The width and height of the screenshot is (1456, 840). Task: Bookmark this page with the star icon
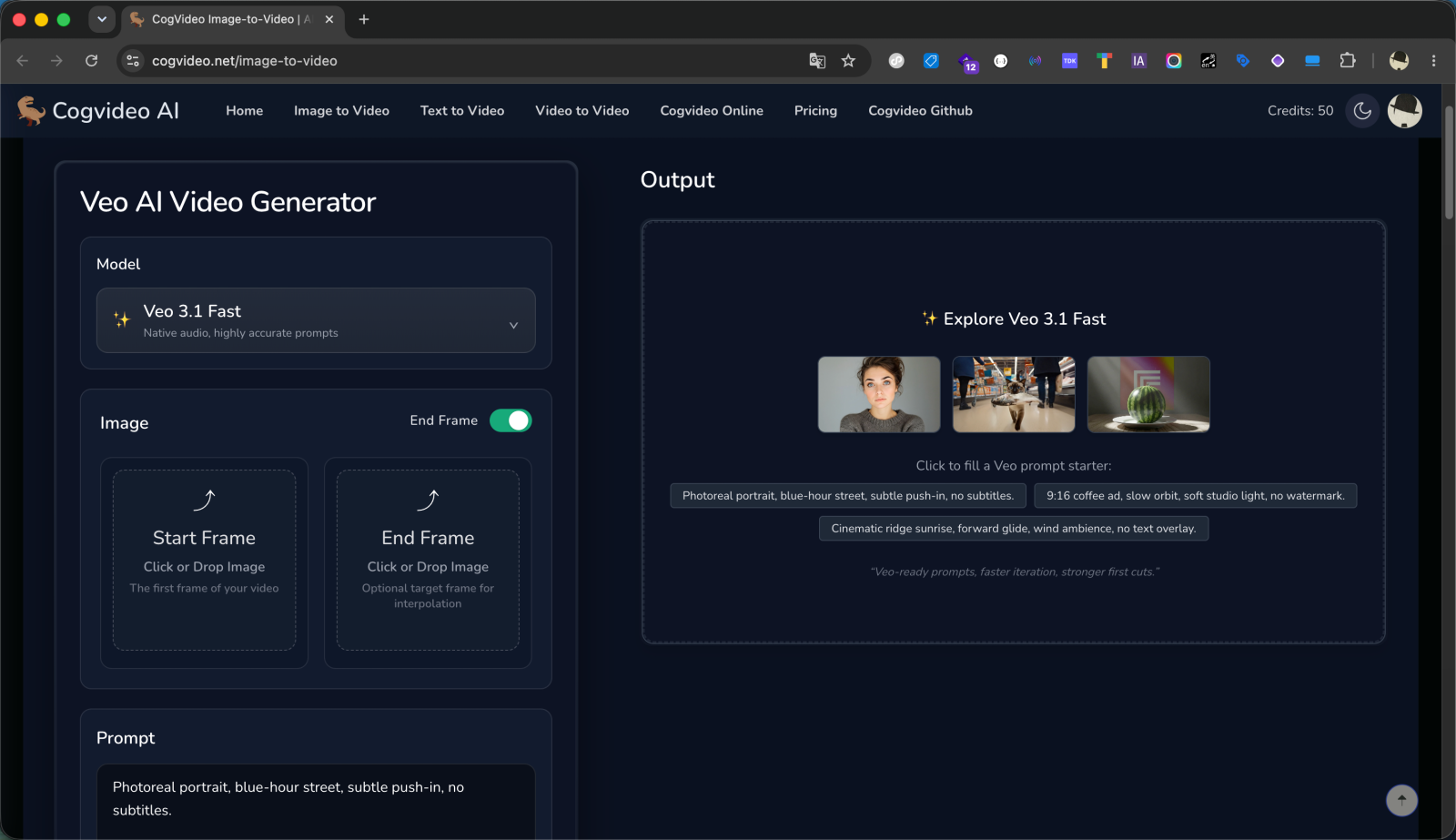(x=848, y=60)
